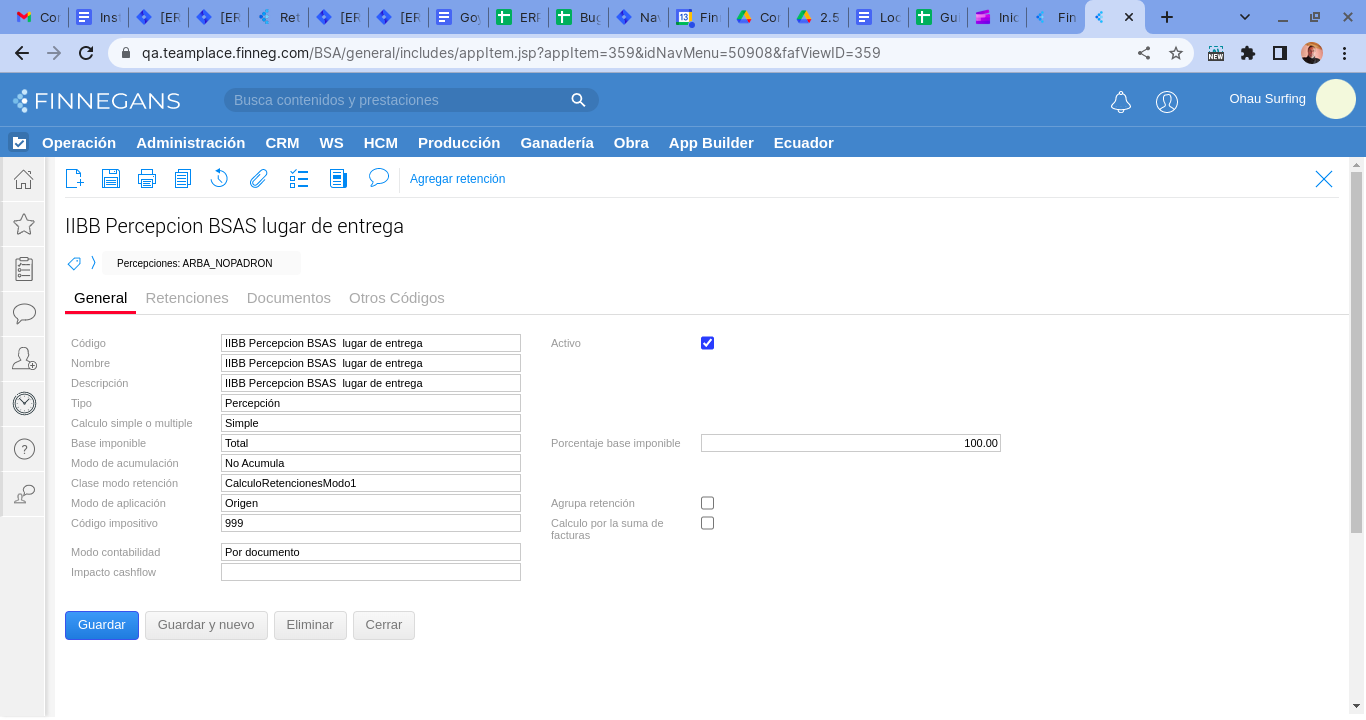The height and width of the screenshot is (720, 1366).
Task: Click the paperclip attachment icon
Action: [259, 179]
